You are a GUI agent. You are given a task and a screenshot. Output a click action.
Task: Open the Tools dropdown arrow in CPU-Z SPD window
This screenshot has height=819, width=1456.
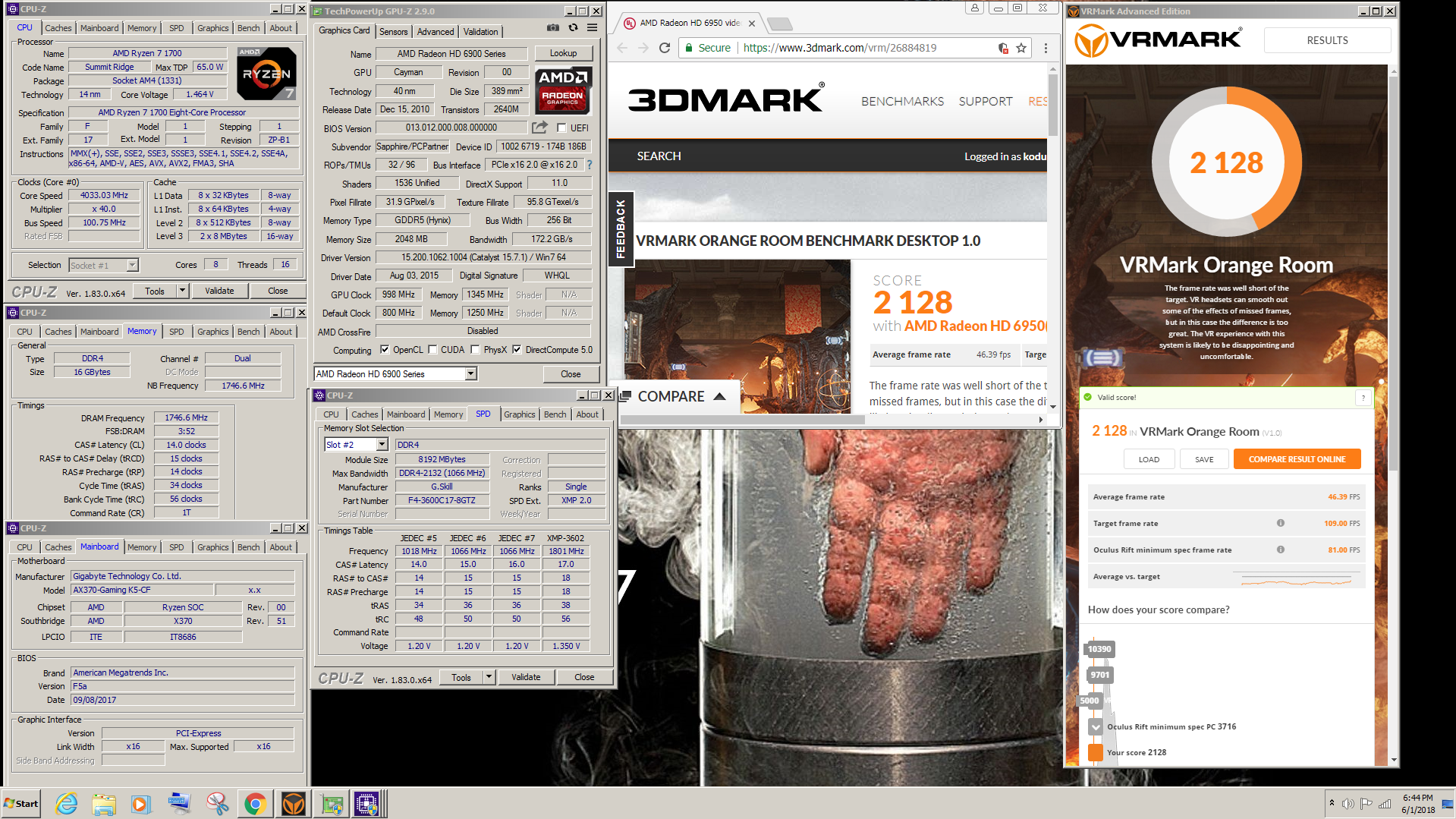(x=489, y=677)
